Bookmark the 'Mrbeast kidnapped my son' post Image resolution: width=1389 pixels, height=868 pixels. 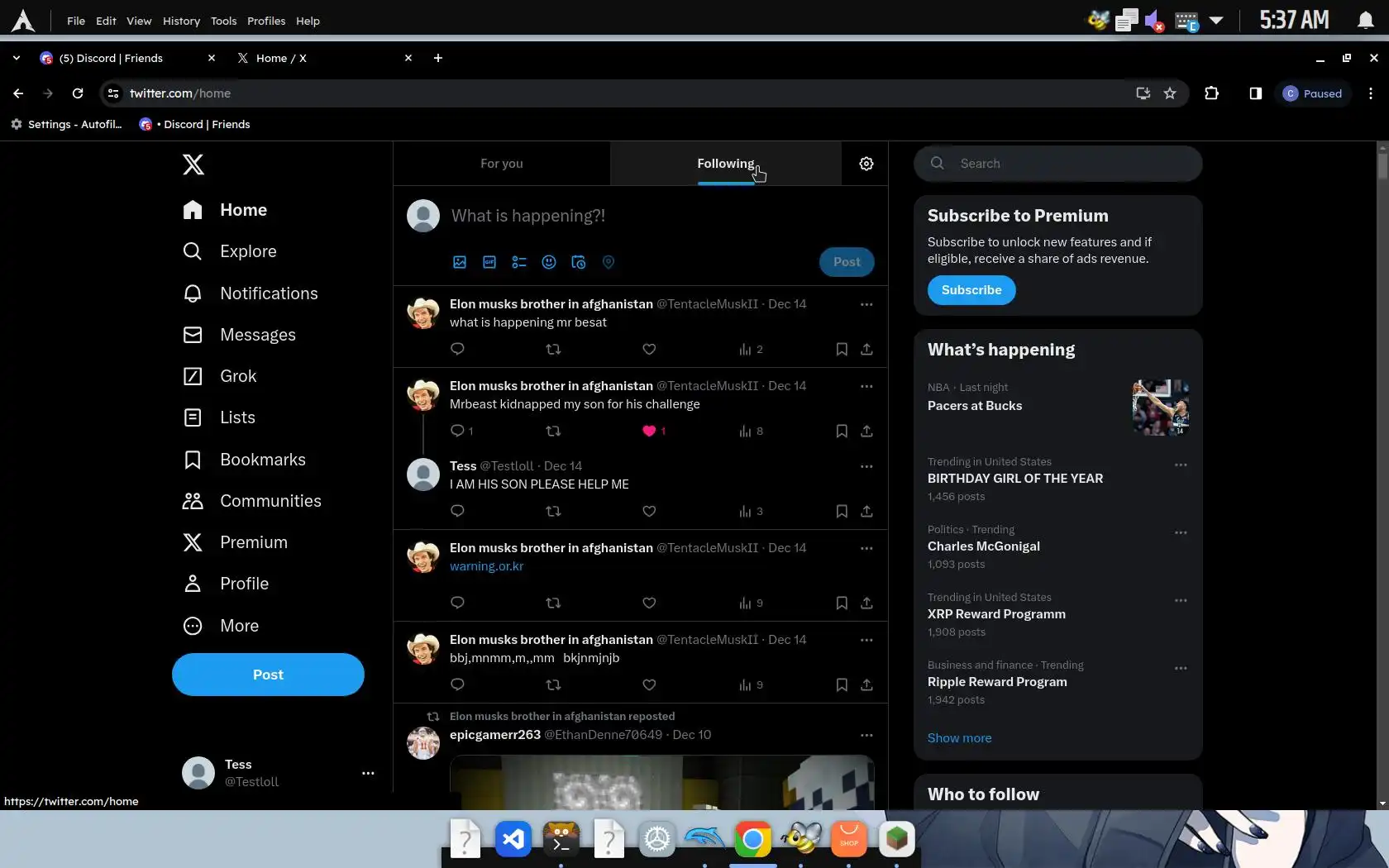click(x=842, y=431)
